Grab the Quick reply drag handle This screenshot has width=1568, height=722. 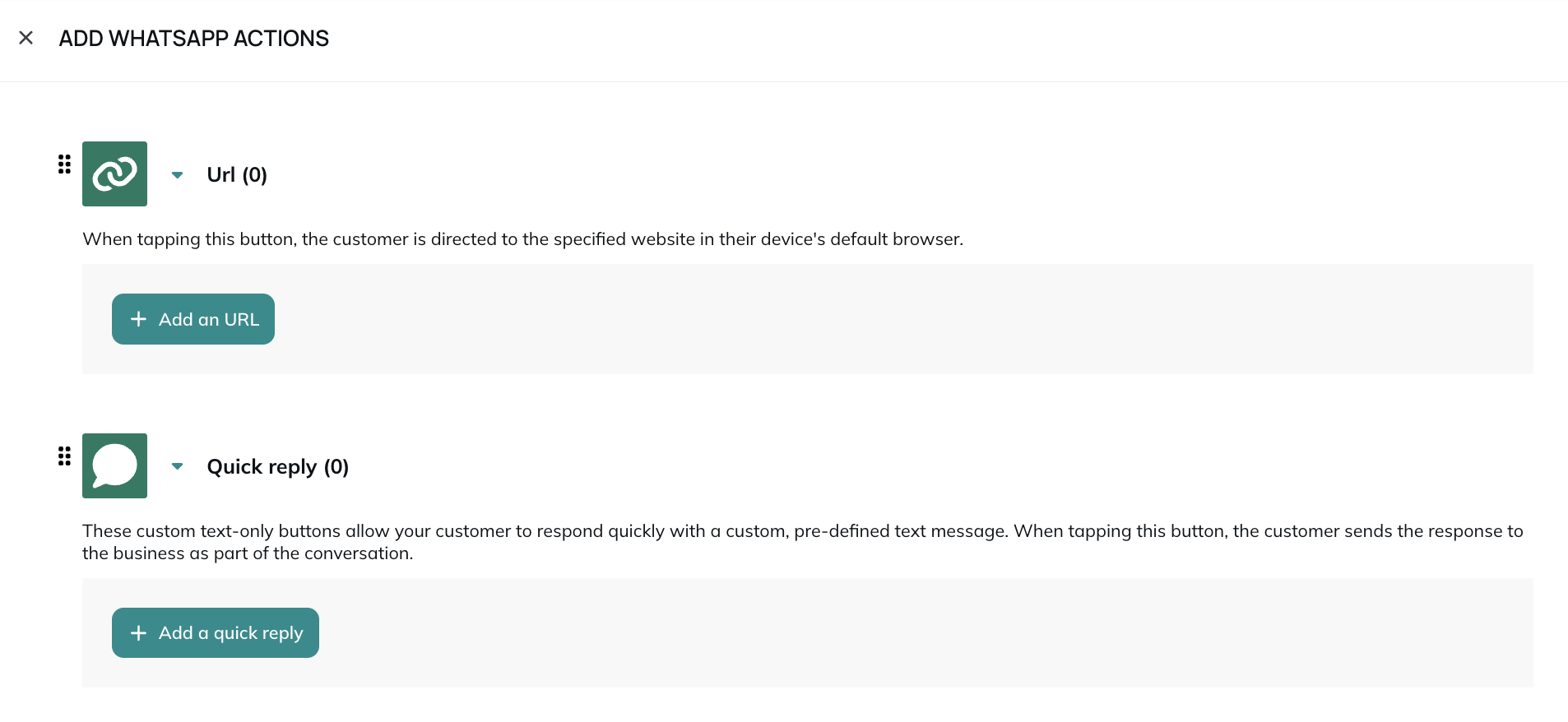(x=64, y=456)
